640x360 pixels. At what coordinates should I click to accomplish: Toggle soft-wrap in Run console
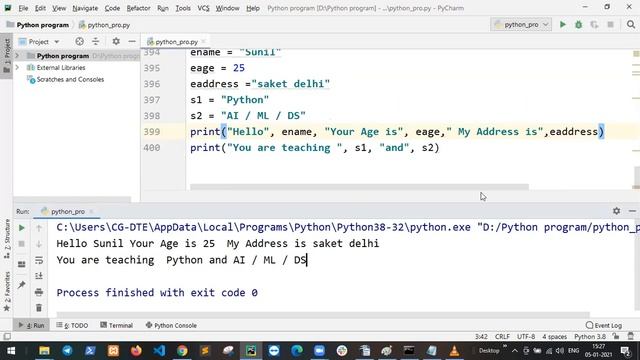click(39, 260)
